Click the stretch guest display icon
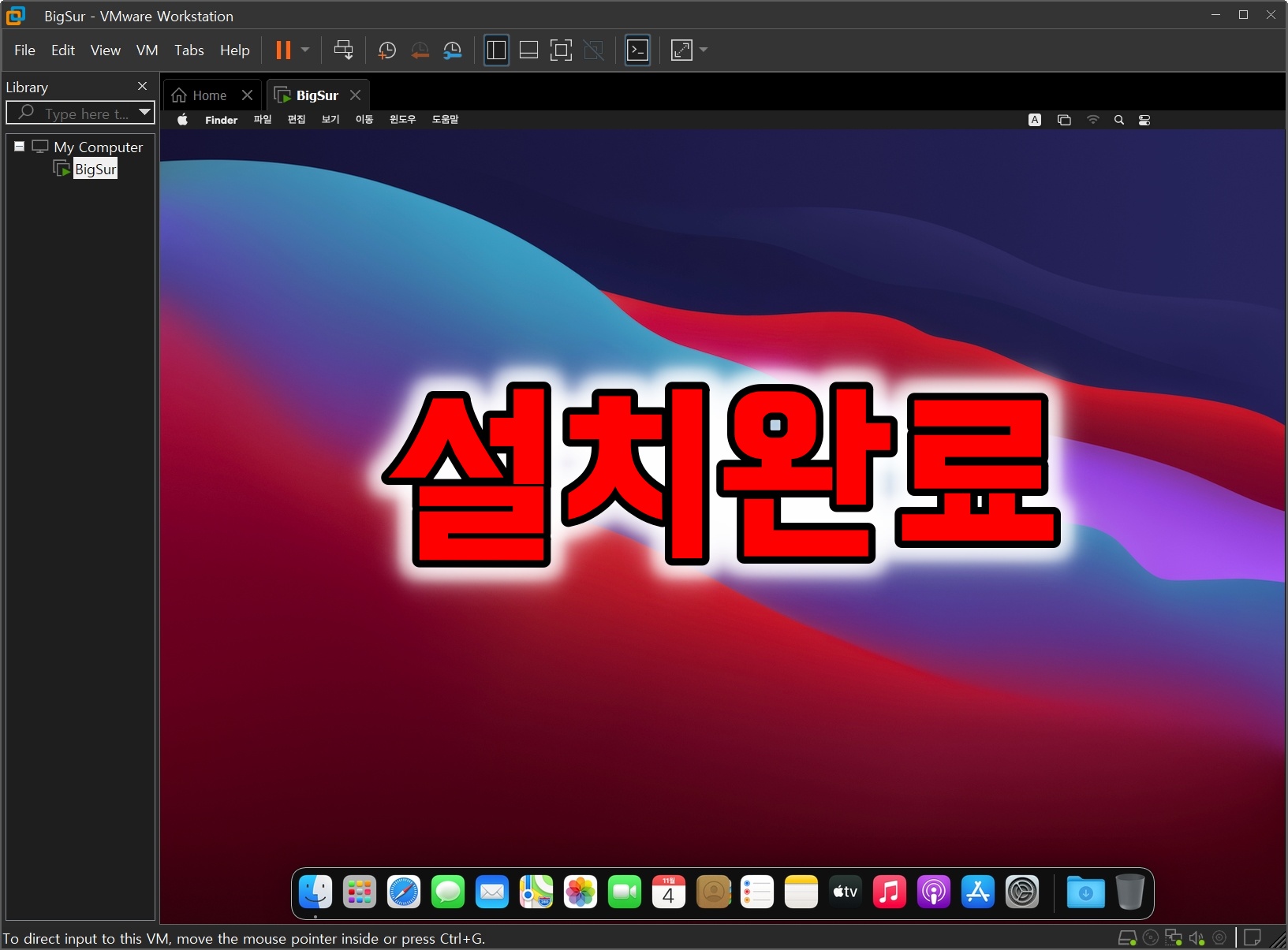The height and width of the screenshot is (950, 1288). tap(681, 50)
